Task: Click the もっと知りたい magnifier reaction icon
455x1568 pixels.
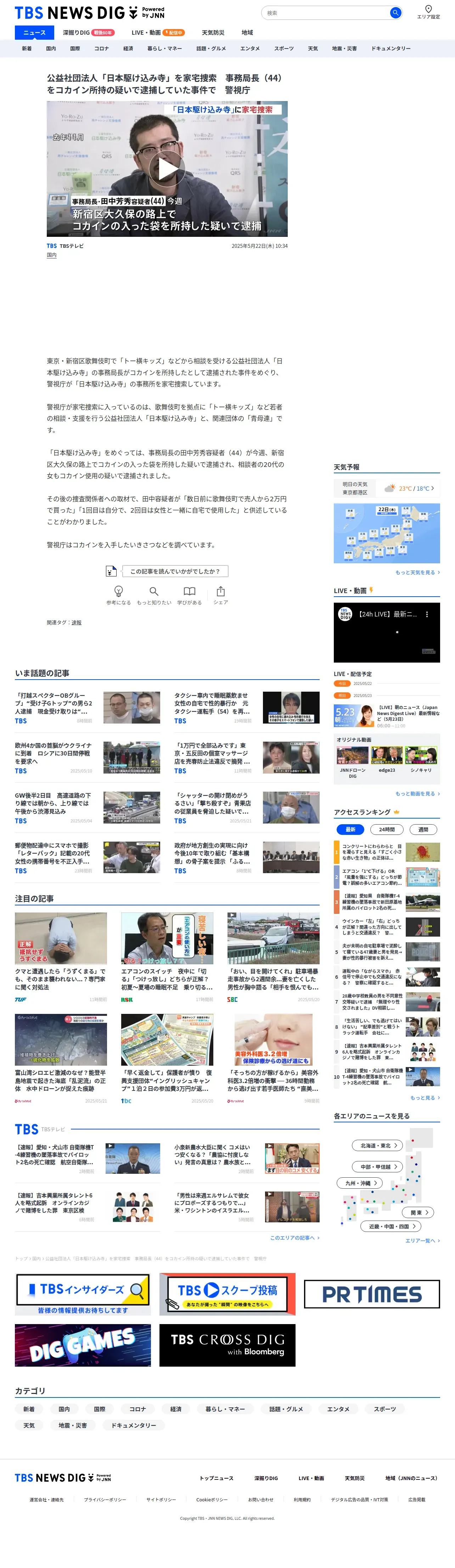Action: pyautogui.click(x=154, y=591)
